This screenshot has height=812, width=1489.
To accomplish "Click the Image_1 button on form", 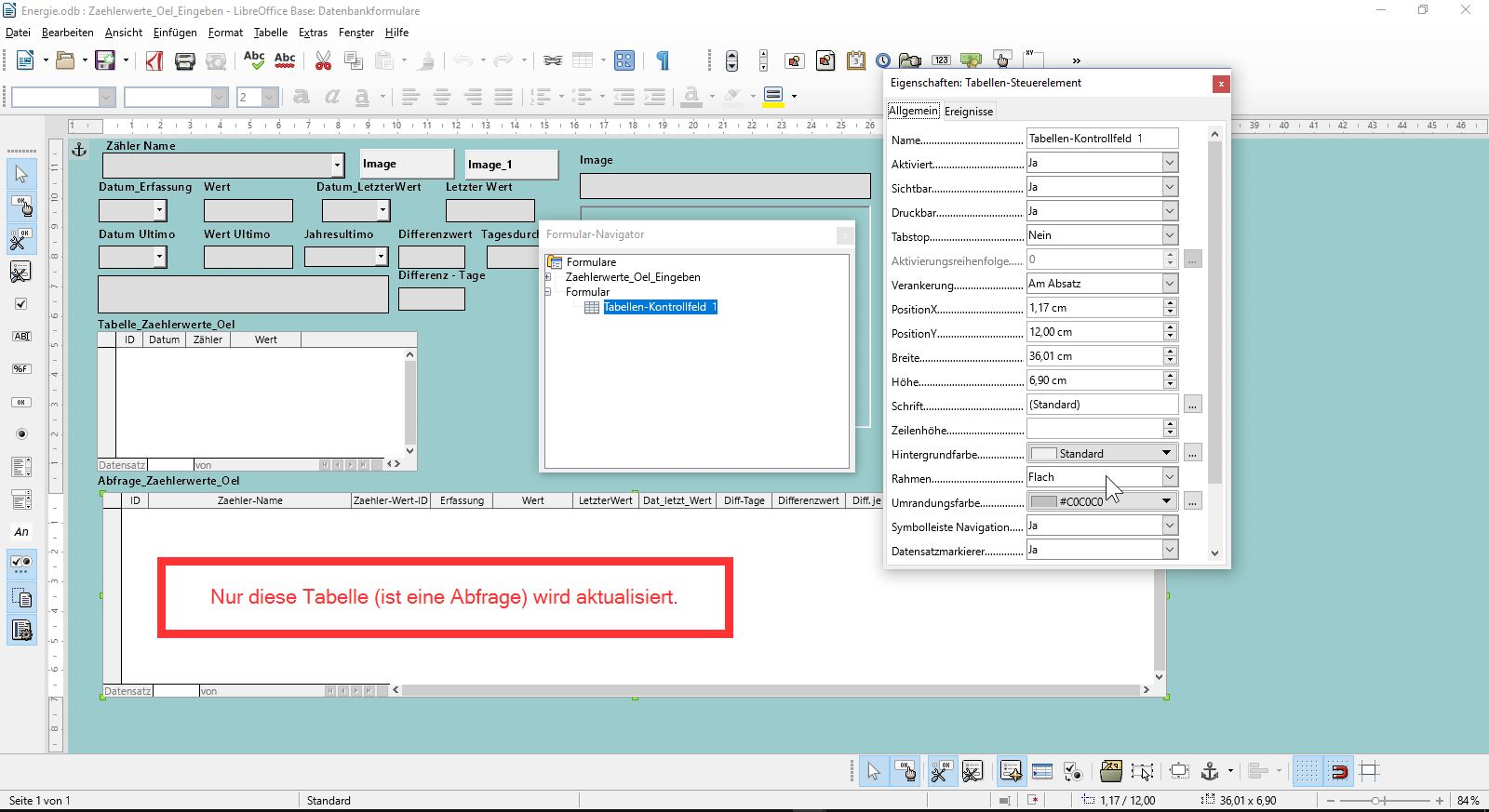I will [511, 165].
